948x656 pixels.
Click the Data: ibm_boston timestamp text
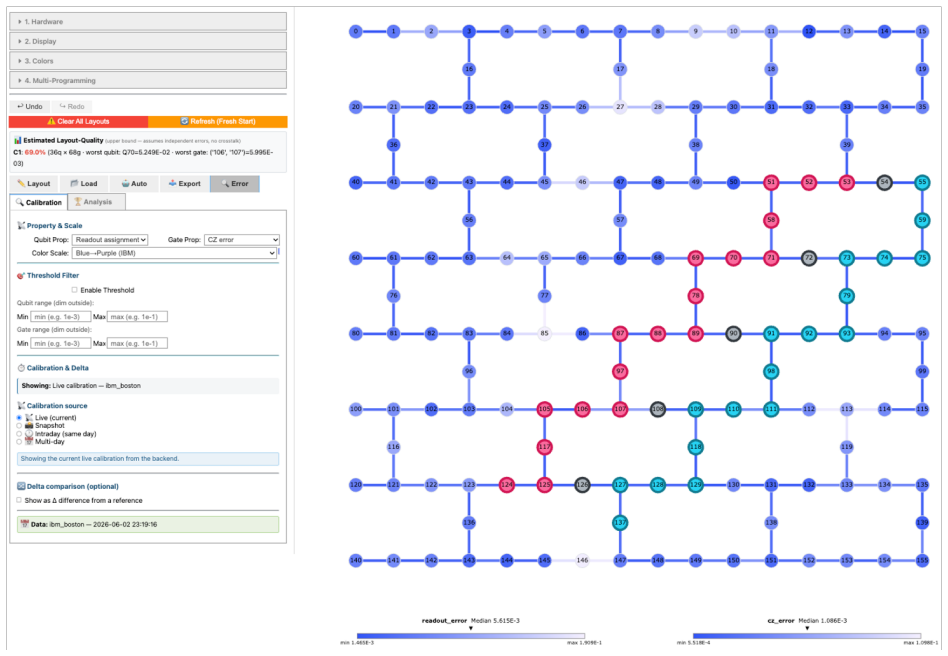(94, 525)
